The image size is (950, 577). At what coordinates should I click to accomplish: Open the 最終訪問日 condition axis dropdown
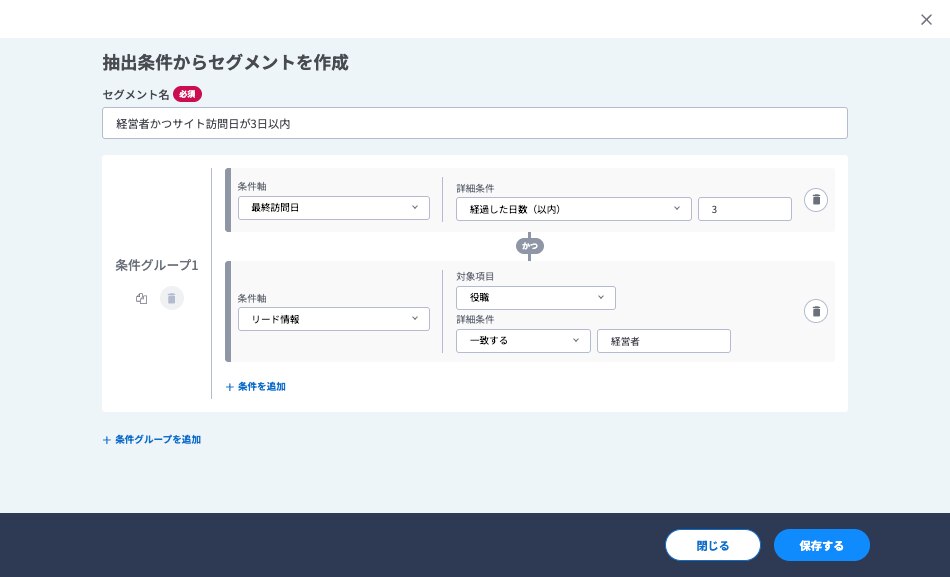click(x=333, y=208)
